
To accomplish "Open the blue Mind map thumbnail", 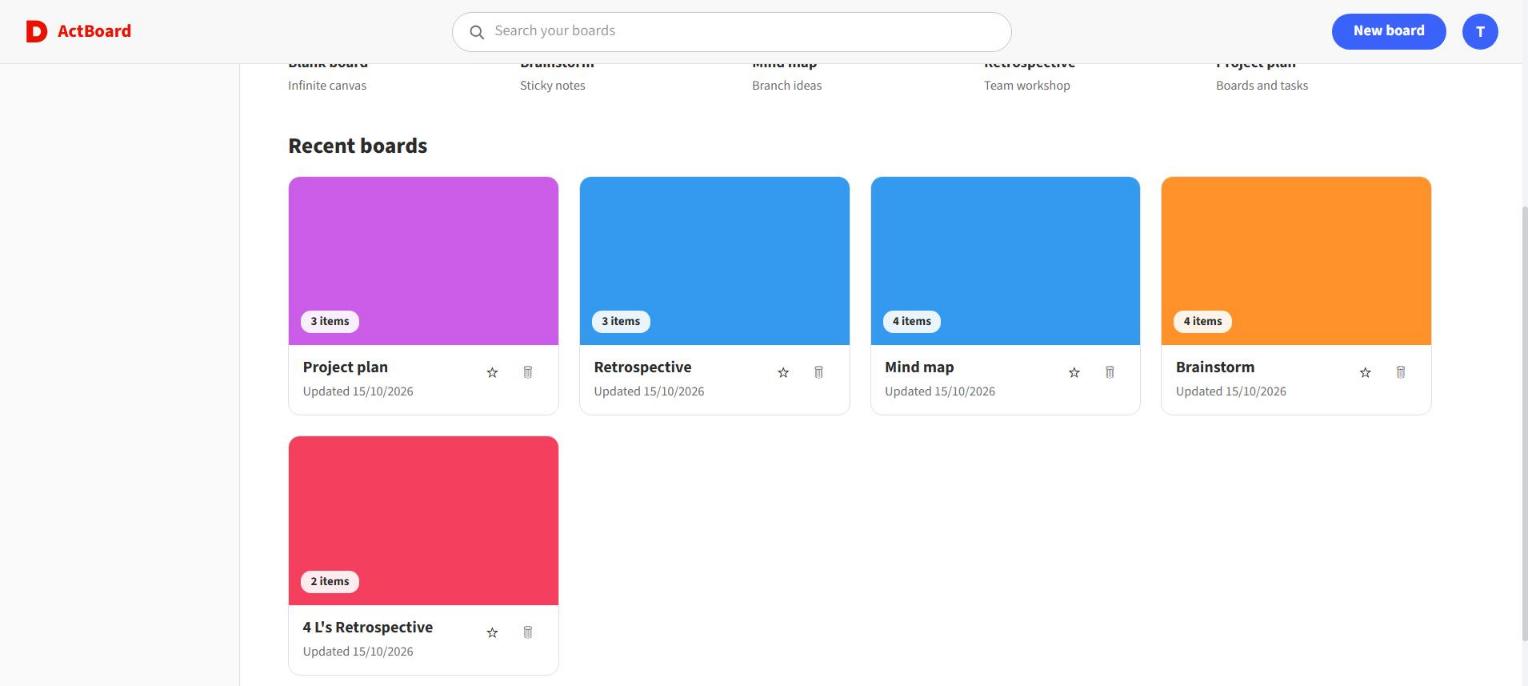I will [1005, 261].
